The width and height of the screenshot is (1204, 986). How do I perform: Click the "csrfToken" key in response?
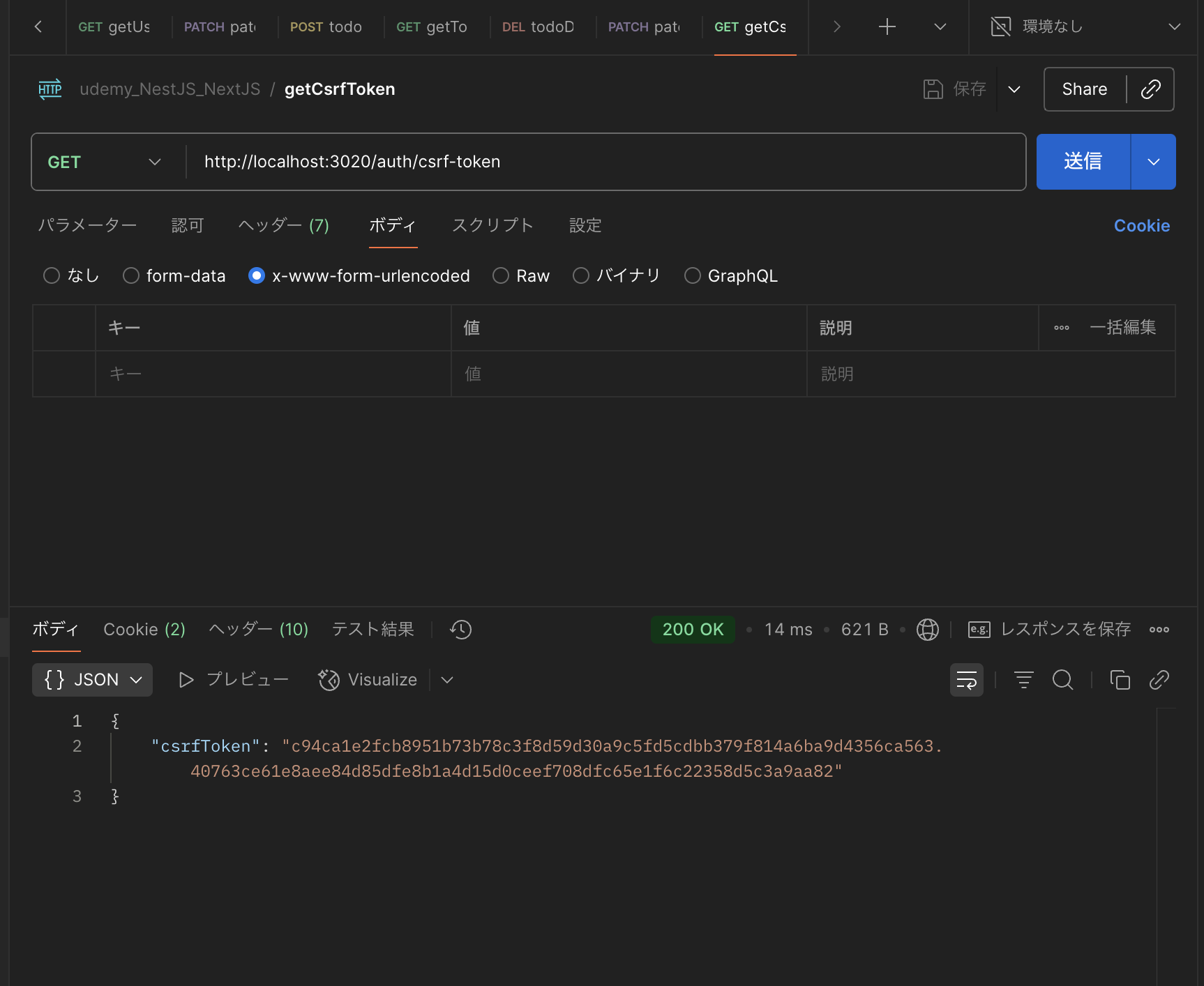[206, 746]
